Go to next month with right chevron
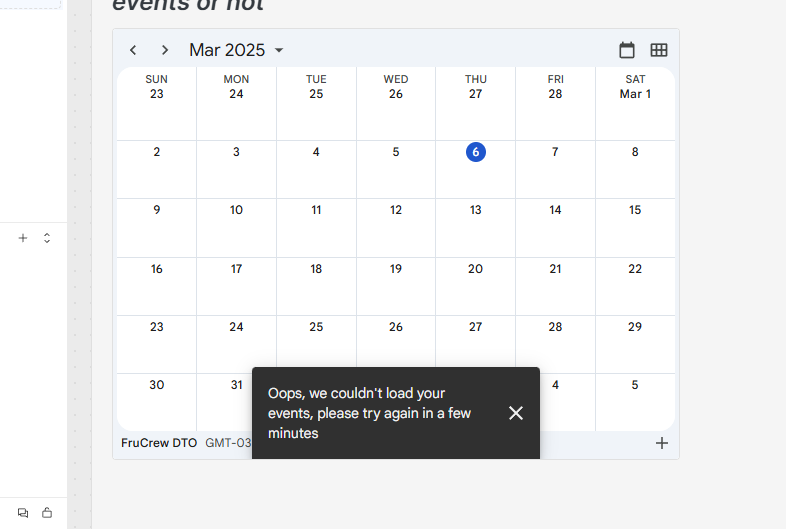 pyautogui.click(x=164, y=50)
